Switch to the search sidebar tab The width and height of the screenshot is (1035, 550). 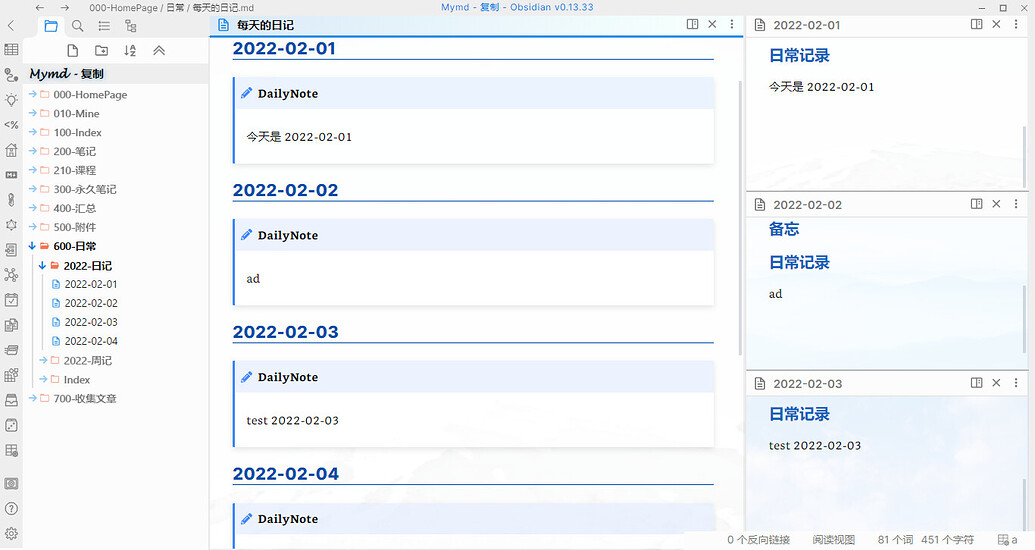pos(77,26)
